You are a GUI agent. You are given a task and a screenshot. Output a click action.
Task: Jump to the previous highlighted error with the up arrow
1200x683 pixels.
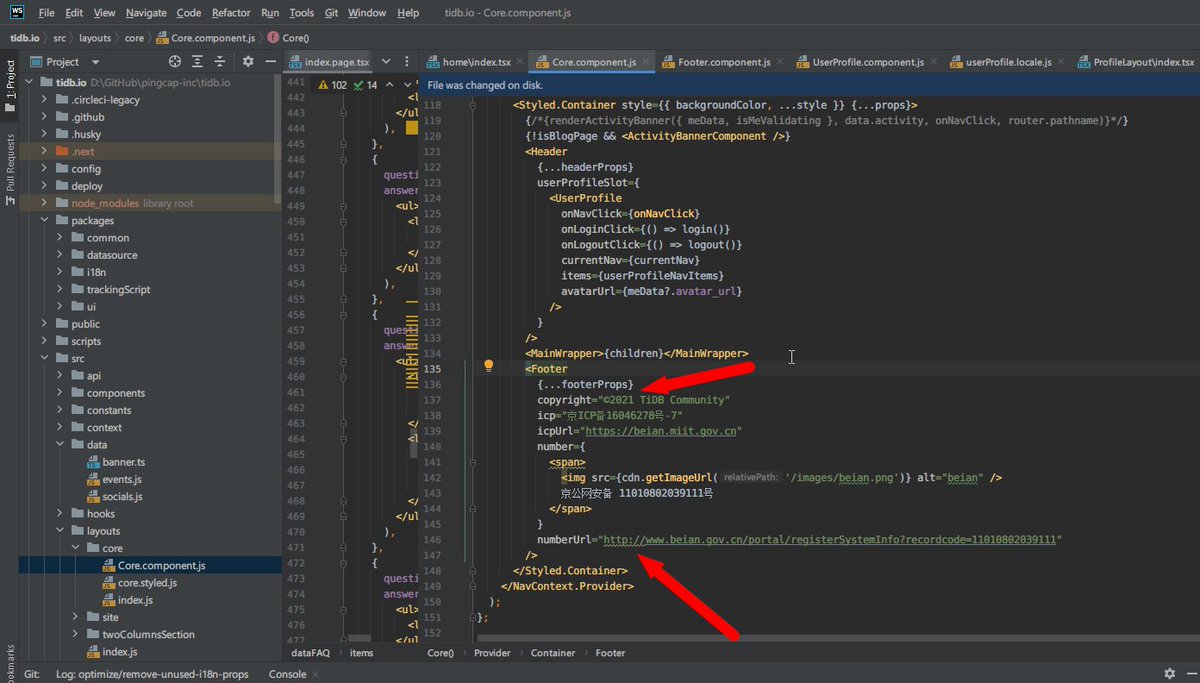392,85
